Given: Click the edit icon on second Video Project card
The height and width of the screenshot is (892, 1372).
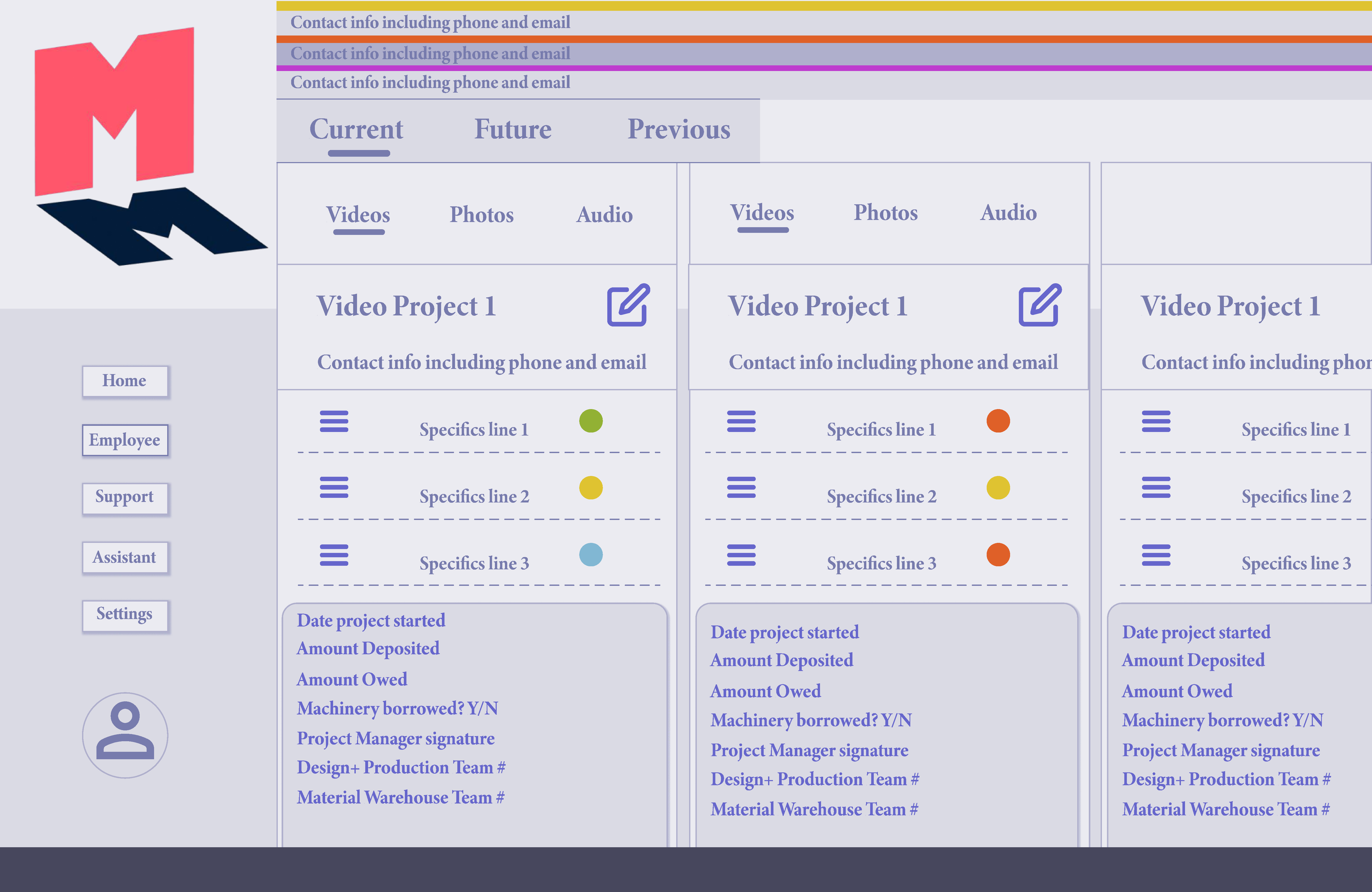Looking at the screenshot, I should (1039, 305).
